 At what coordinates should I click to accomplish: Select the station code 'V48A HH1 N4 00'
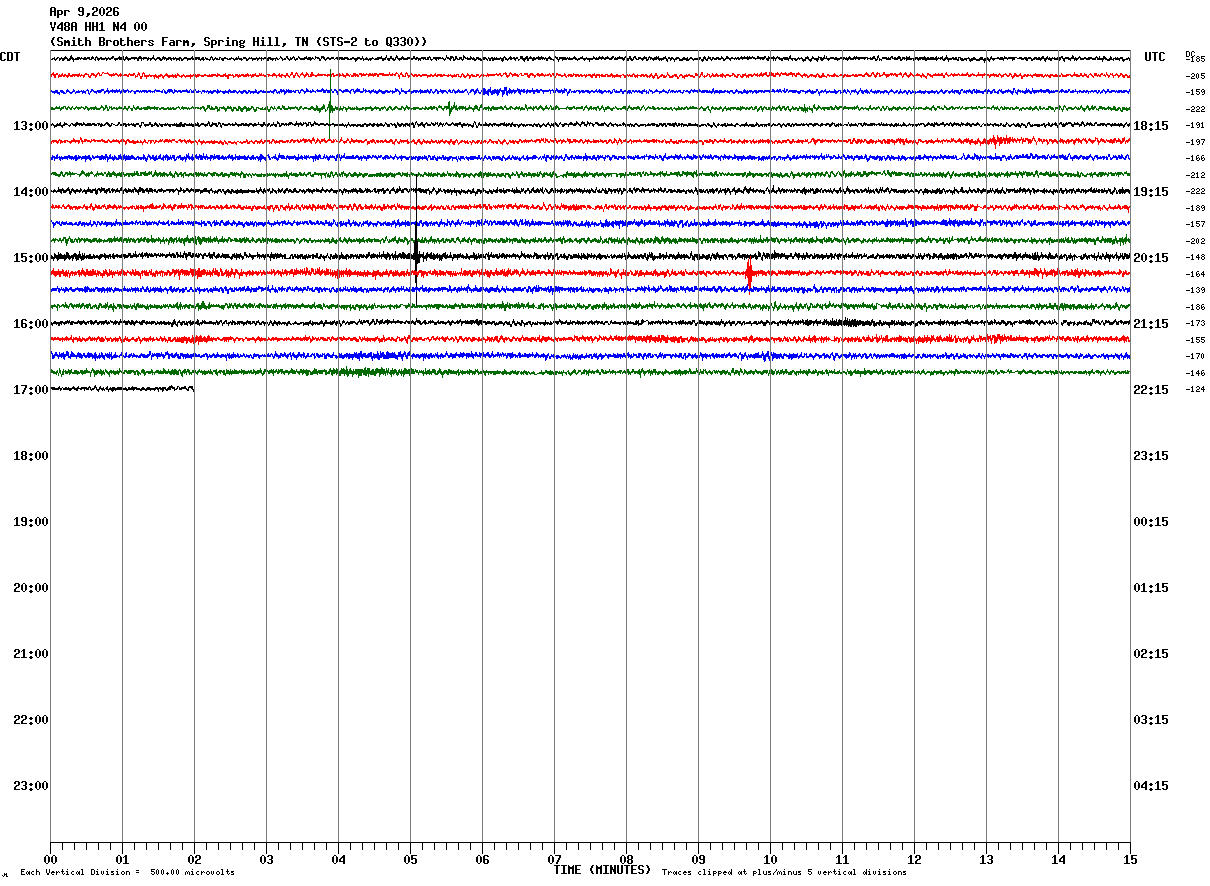coord(98,27)
